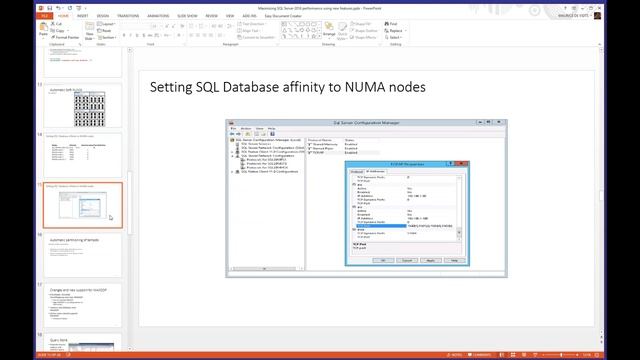Toggle Italic formatting

point(131,36)
